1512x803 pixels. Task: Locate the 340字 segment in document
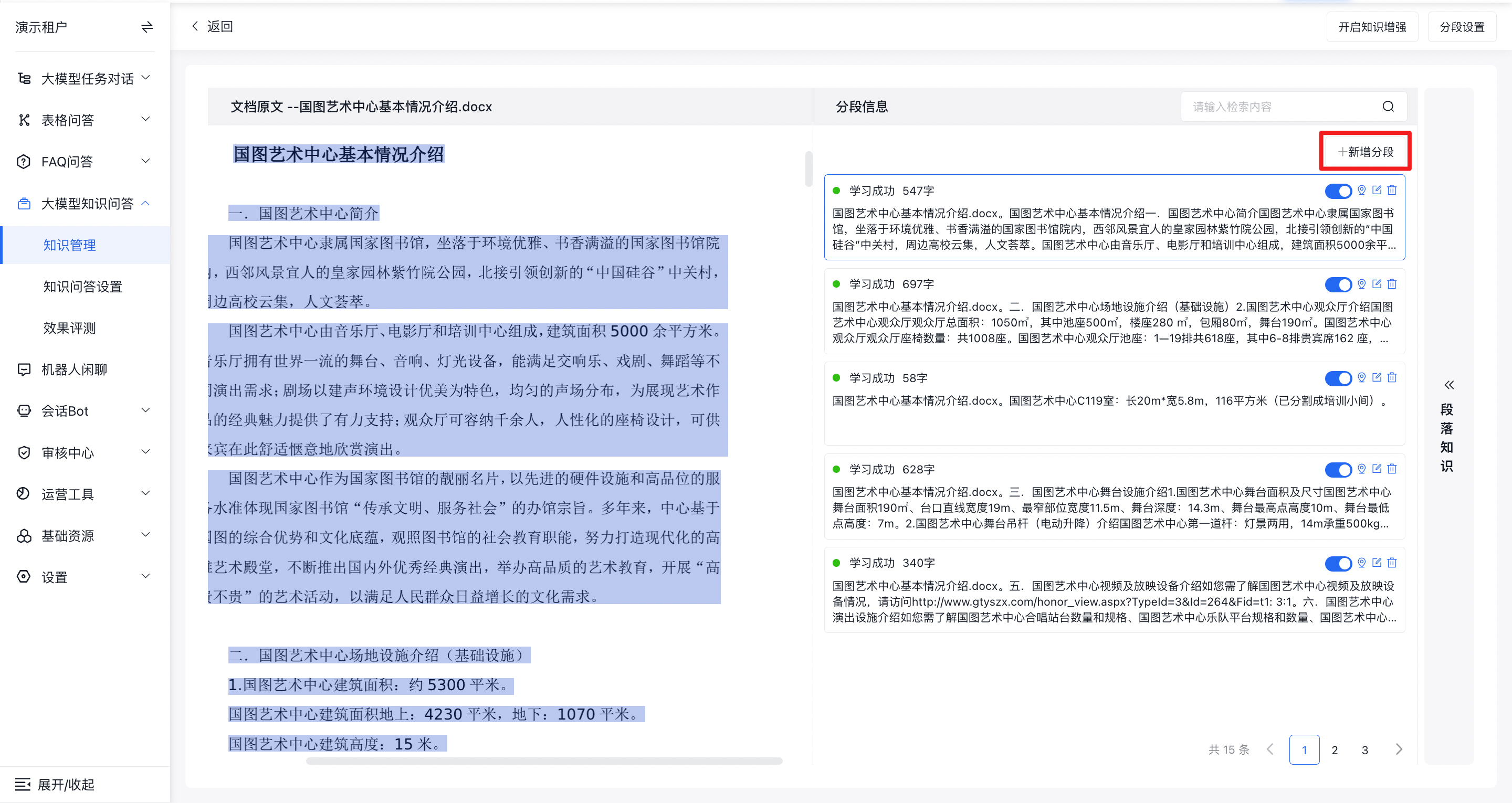tap(1361, 563)
